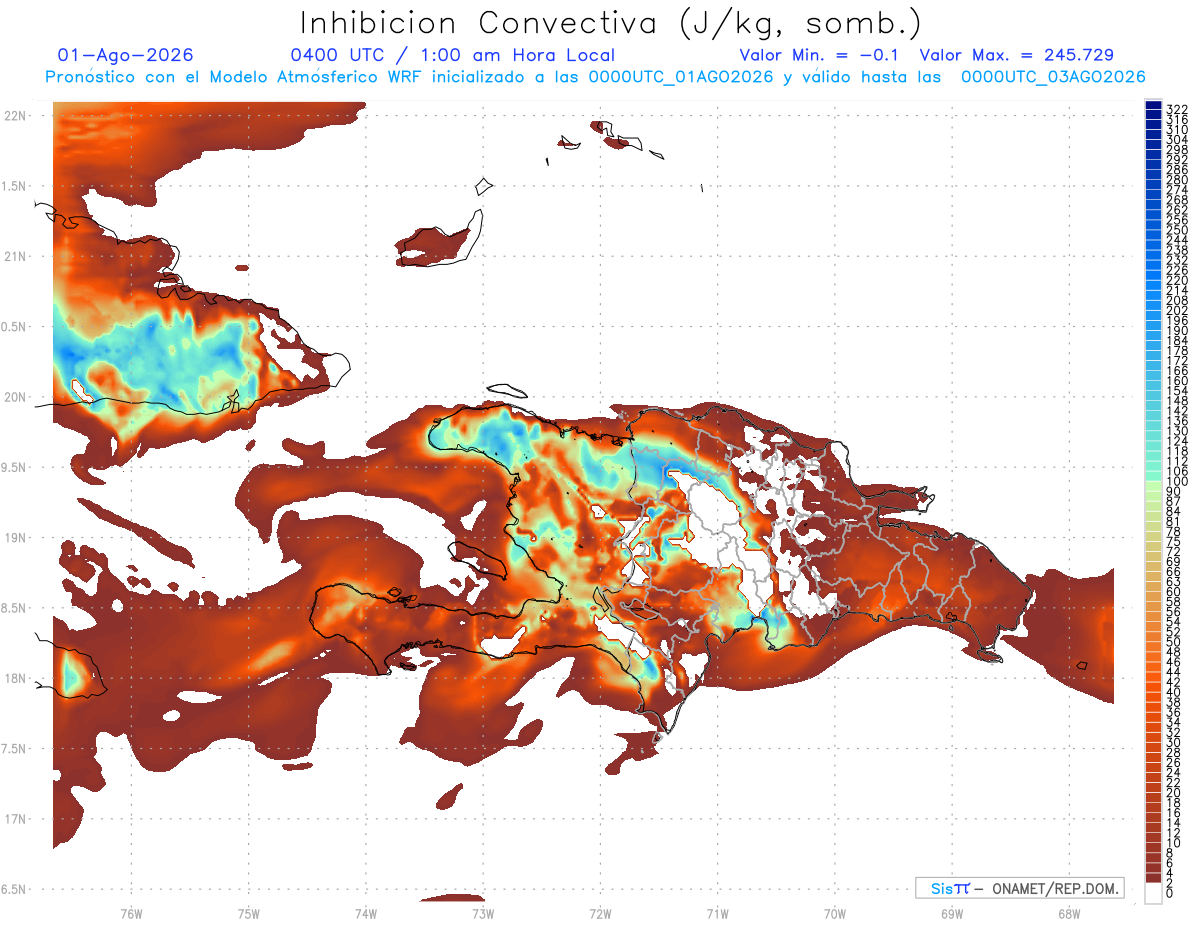Click the "73W" longitude label
Image resolution: width=1200 pixels, height=927 pixels.
point(483,913)
